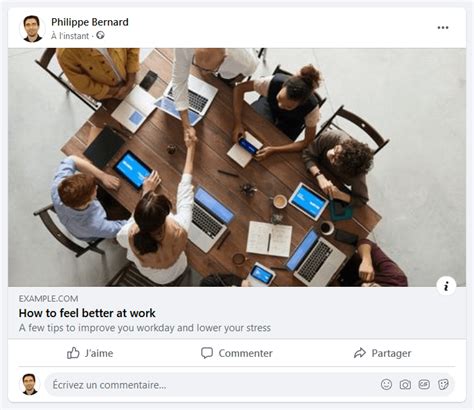Focus the "Écrivez un commentaire" field

[x=213, y=385]
